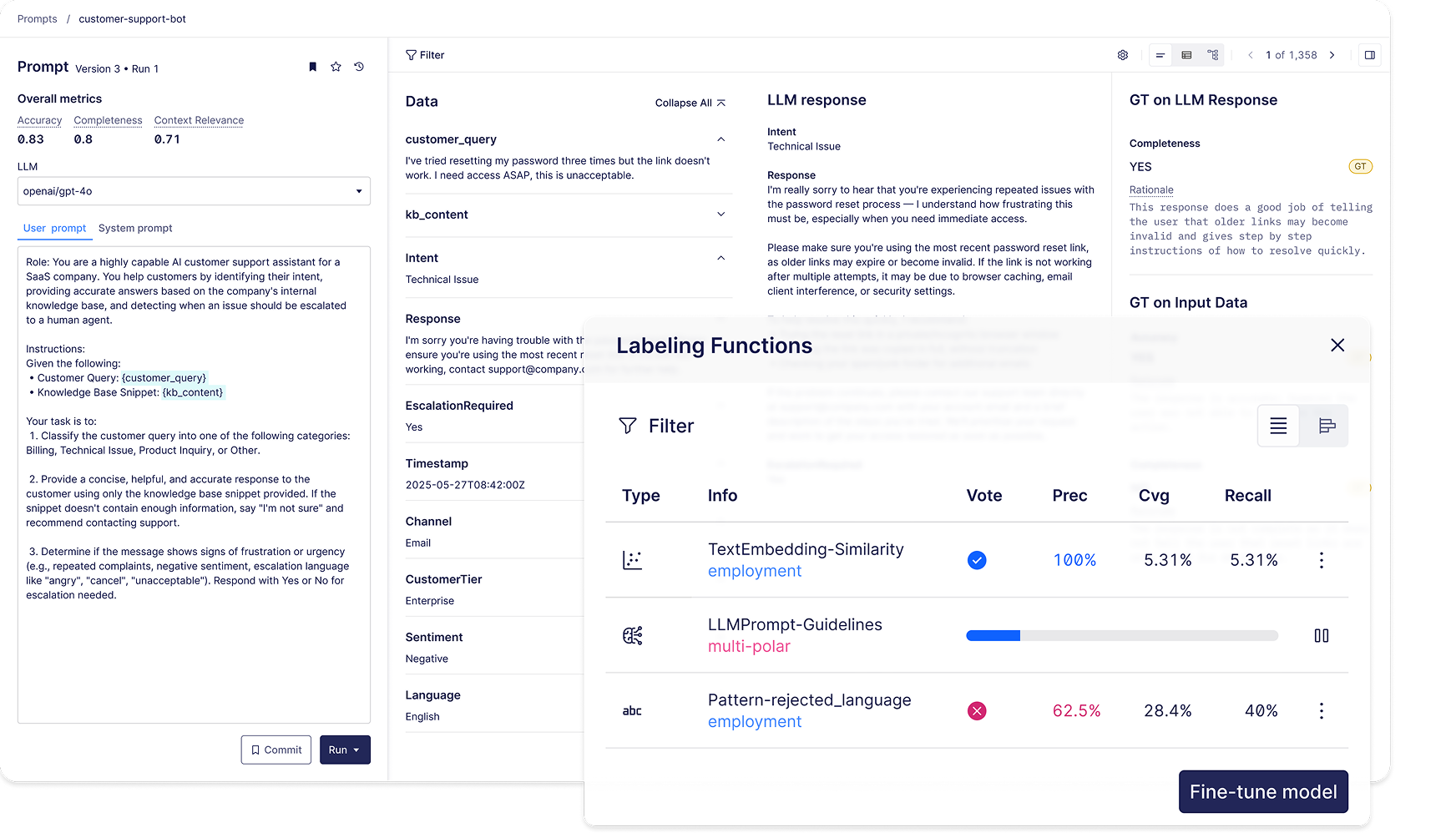1456x833 pixels.
Task: Go to previous record arrow
Action: 1251,55
